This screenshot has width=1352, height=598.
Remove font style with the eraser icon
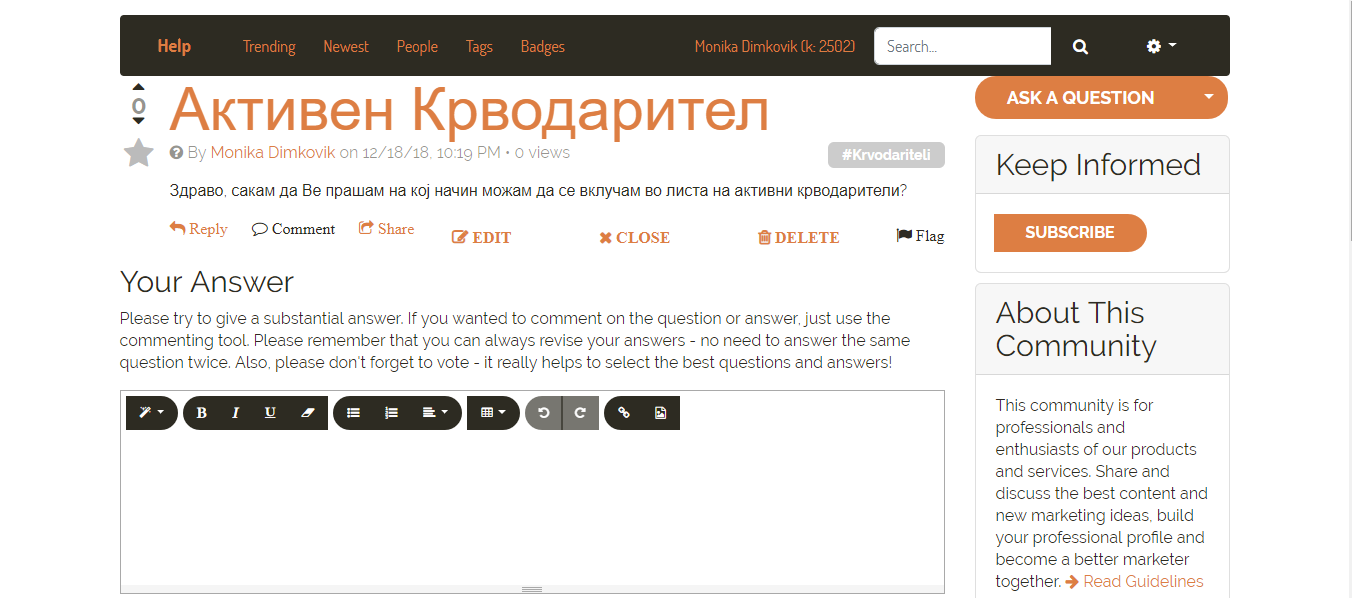308,413
